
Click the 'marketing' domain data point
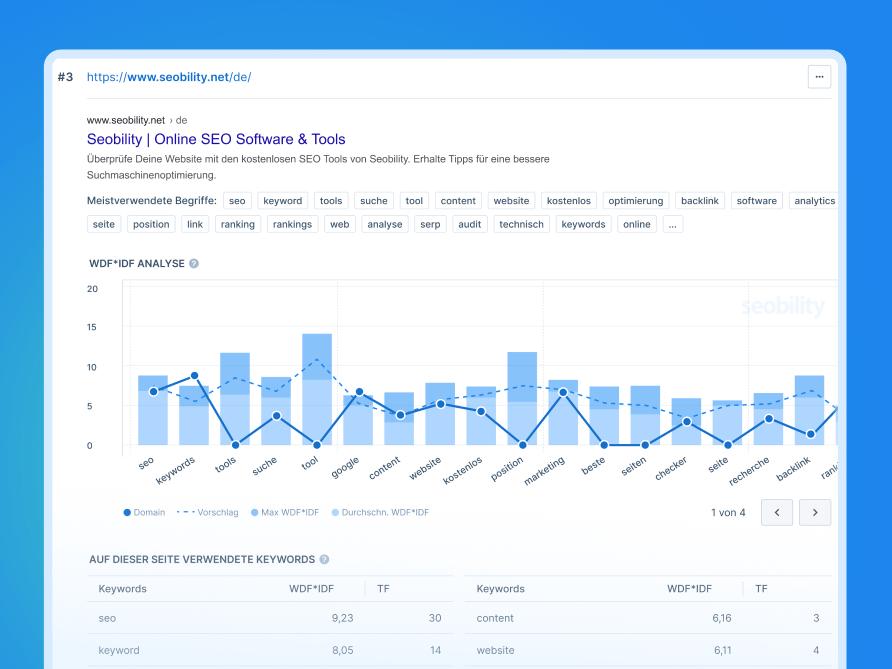click(x=563, y=392)
